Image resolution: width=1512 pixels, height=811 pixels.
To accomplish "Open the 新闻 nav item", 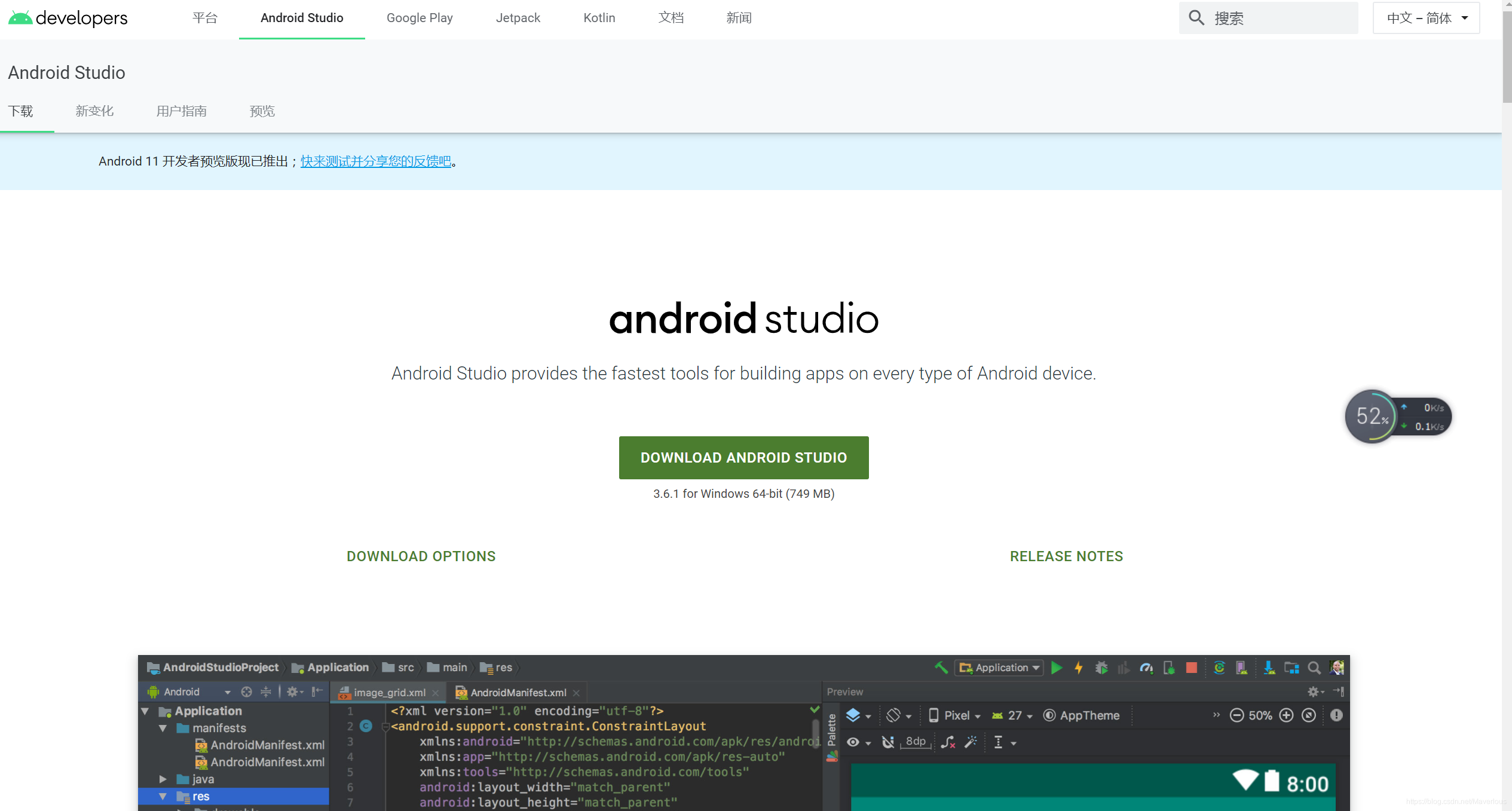I will 739,18.
